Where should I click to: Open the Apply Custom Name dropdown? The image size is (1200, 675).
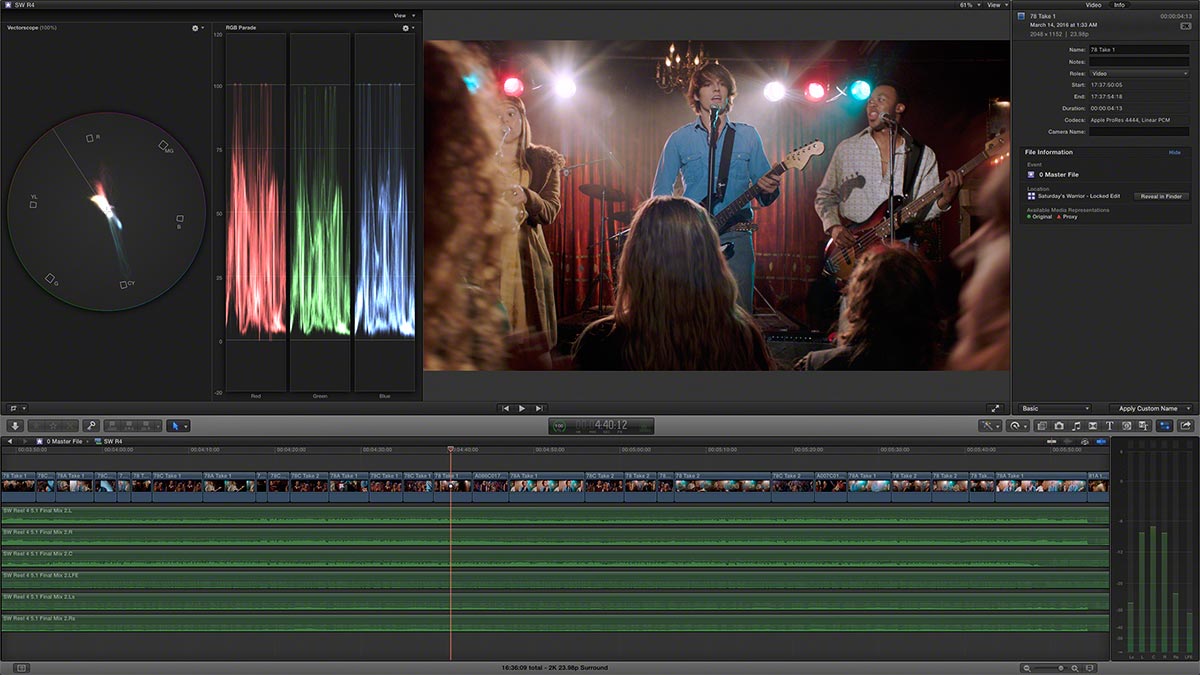[x=1151, y=409]
